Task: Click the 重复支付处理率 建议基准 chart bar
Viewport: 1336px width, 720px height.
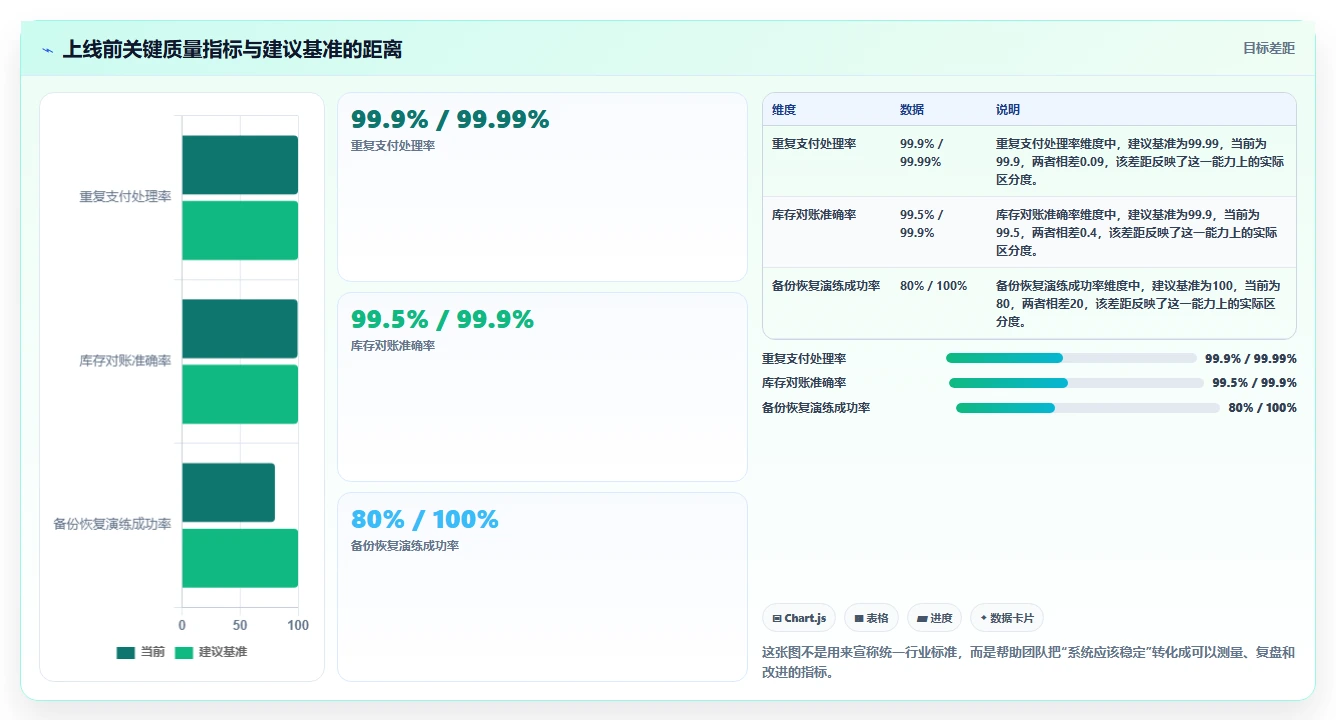Action: (240, 230)
